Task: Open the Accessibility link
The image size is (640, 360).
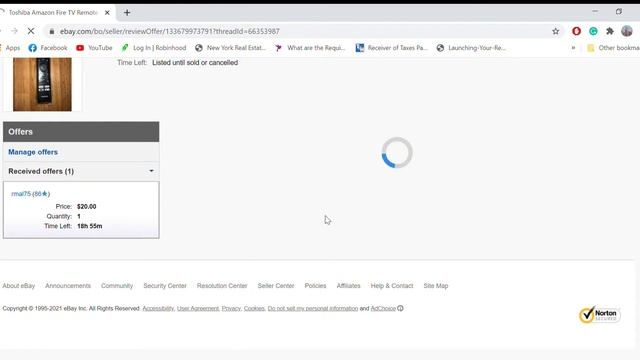Action: coord(158,309)
